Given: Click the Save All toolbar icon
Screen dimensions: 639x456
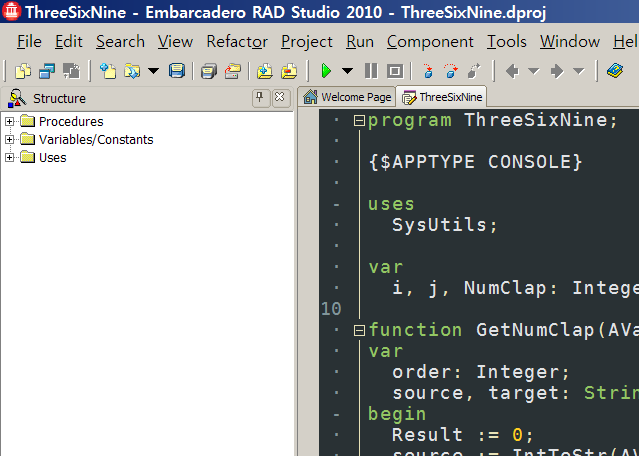Looking at the screenshot, I should 209,71.
